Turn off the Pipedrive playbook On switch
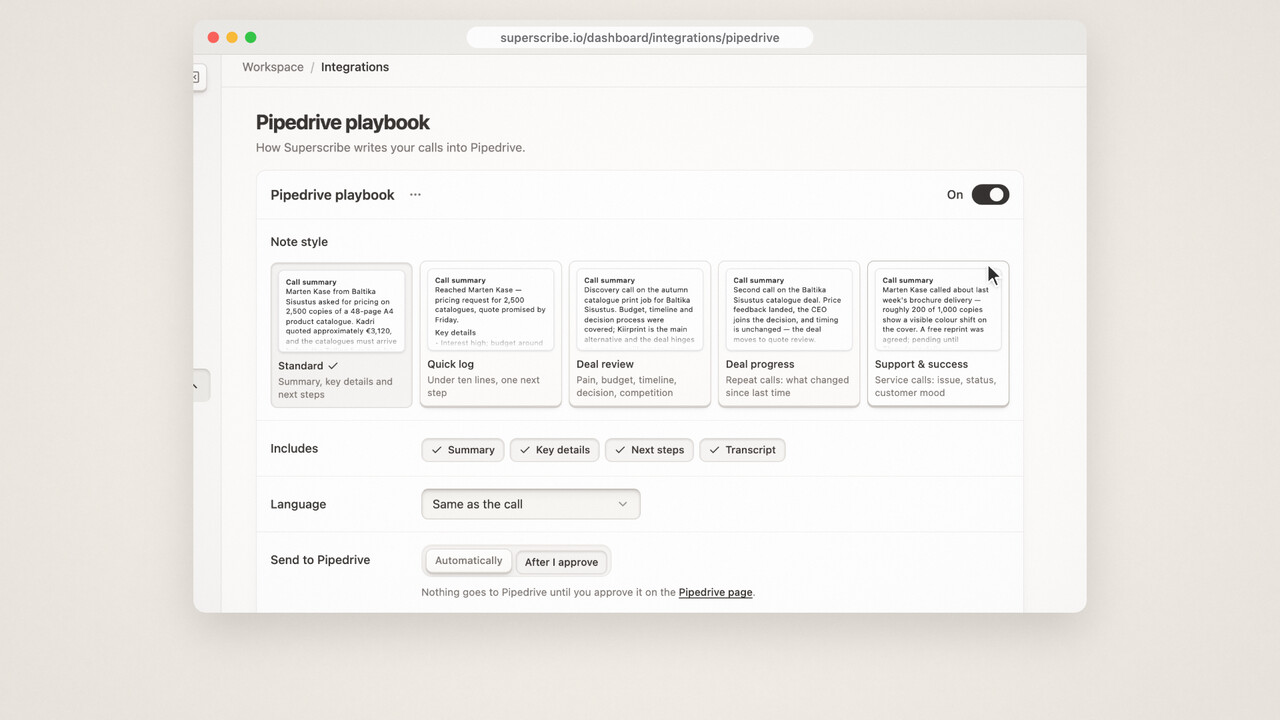The image size is (1280, 720). (990, 195)
